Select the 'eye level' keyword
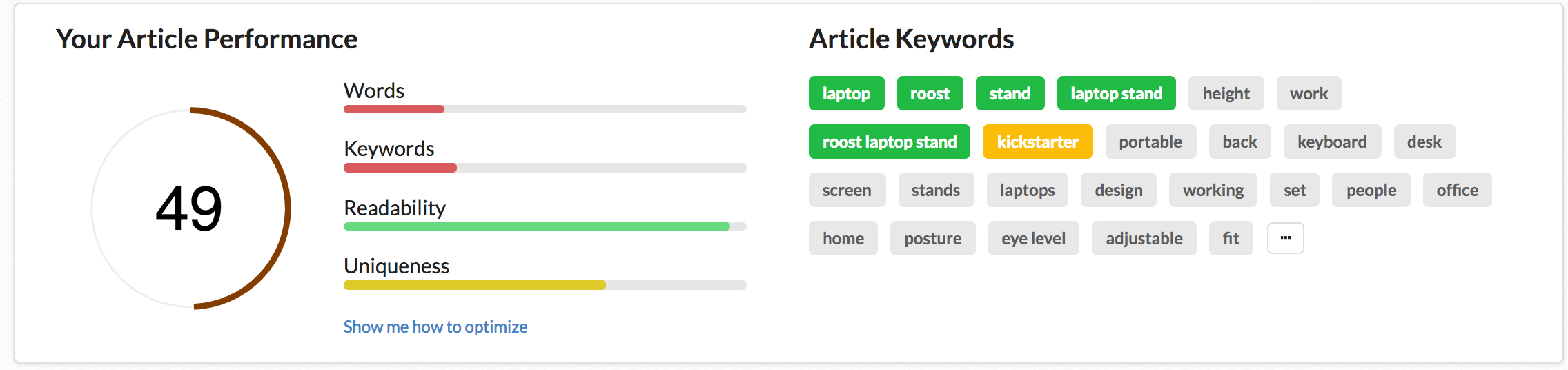Image resolution: width=1568 pixels, height=370 pixels. (1033, 238)
